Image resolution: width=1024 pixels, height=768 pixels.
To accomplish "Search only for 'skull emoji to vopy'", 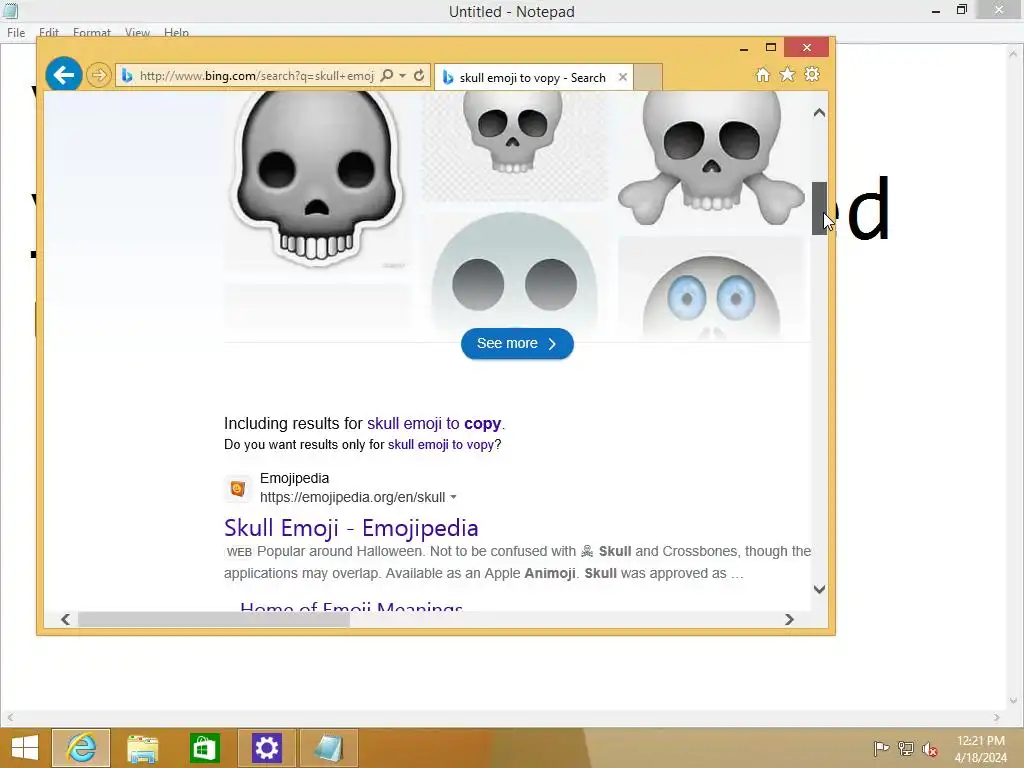I will tap(441, 445).
